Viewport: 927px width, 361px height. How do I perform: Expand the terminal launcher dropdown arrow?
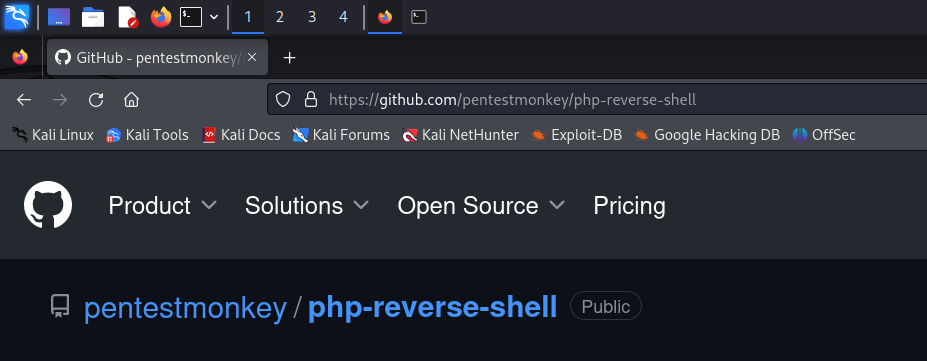coord(215,17)
